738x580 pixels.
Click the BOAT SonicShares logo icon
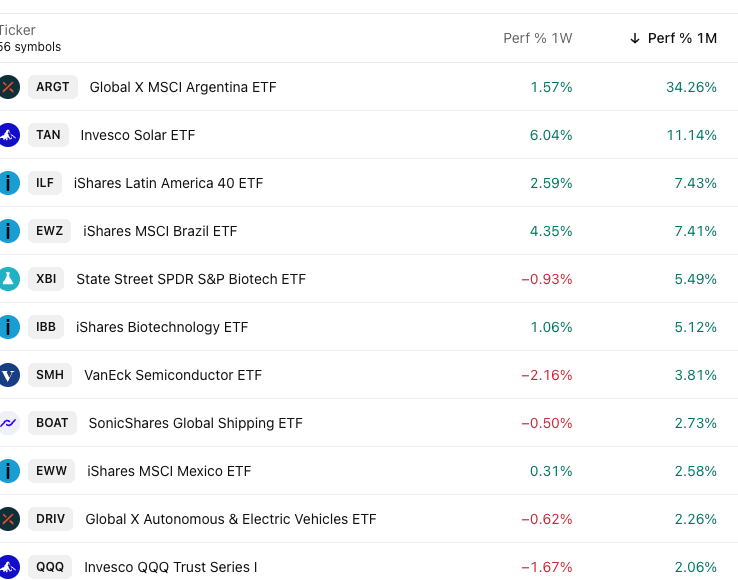(8, 423)
